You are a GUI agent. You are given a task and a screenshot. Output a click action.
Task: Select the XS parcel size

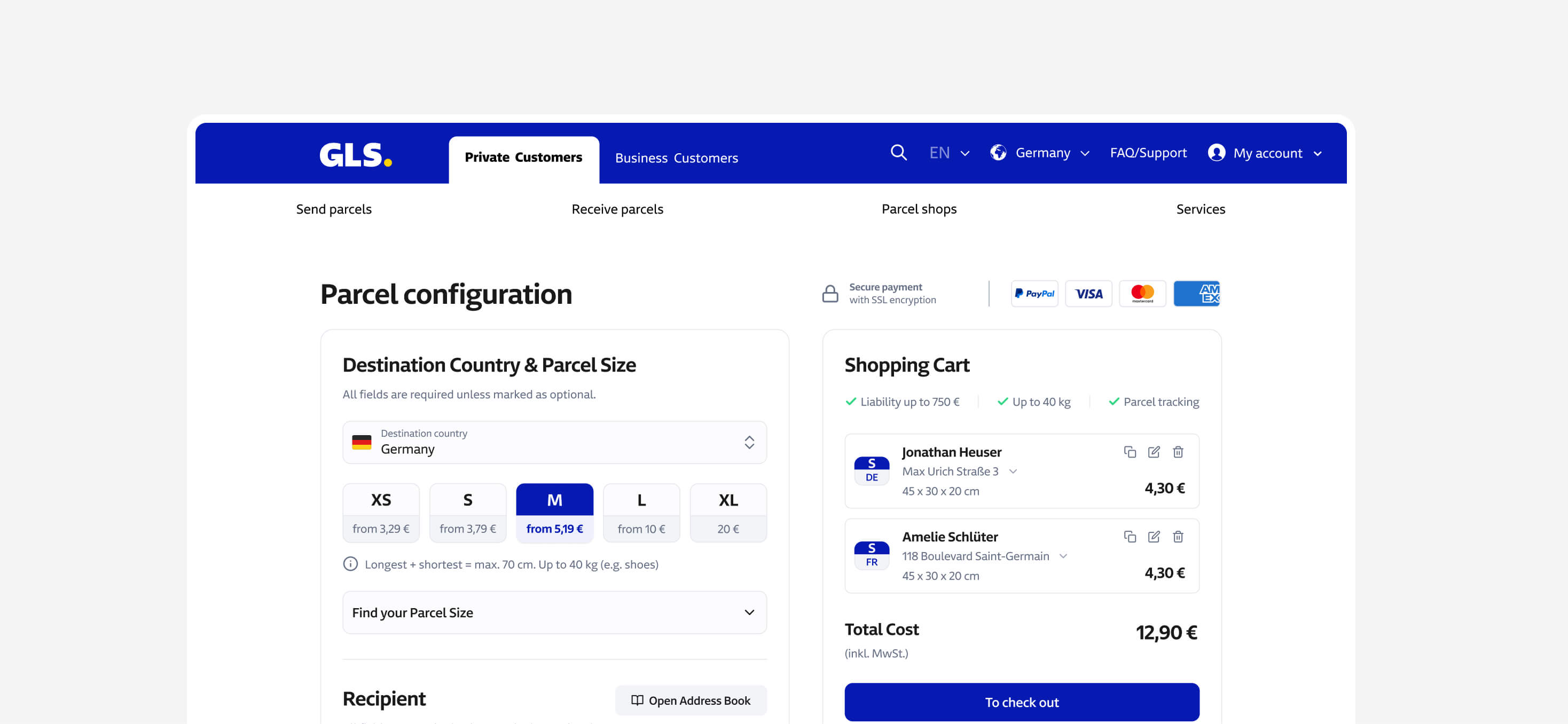click(381, 511)
